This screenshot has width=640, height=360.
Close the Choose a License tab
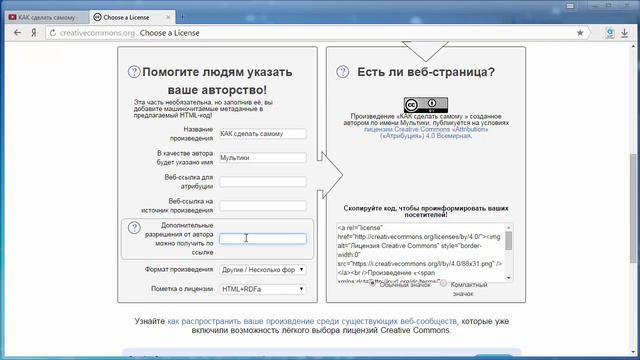click(168, 18)
